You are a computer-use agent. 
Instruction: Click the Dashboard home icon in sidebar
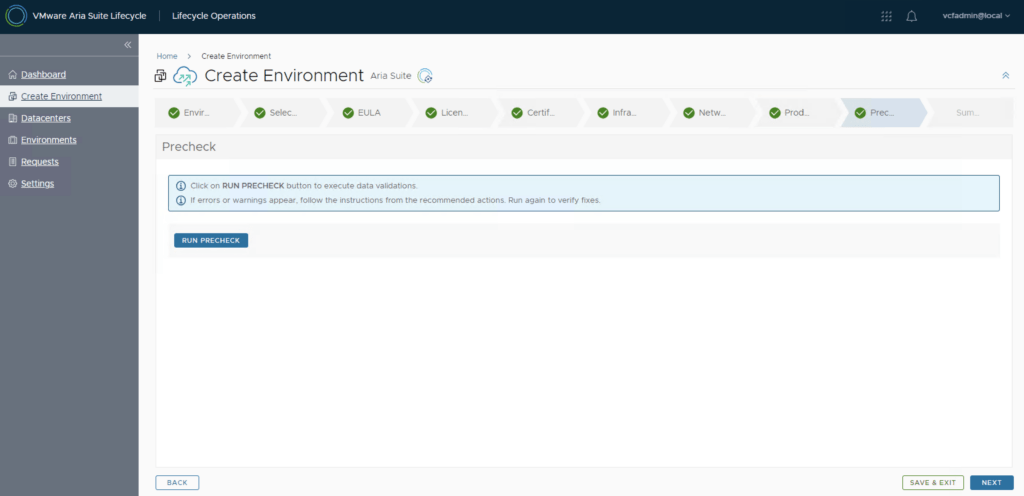(12, 75)
